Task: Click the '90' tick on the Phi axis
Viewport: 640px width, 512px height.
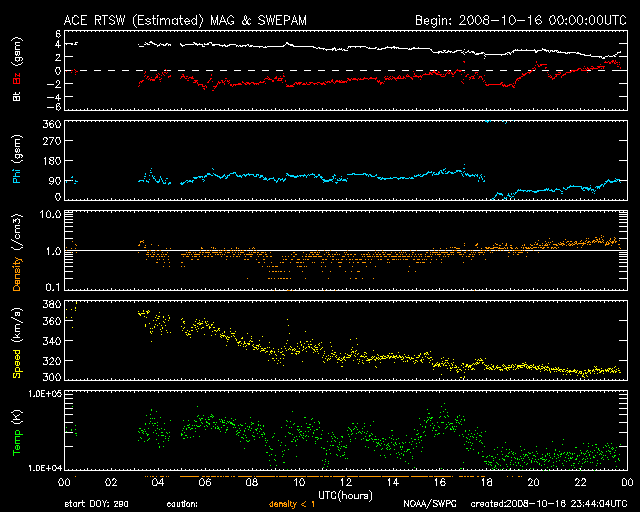Action: point(55,181)
